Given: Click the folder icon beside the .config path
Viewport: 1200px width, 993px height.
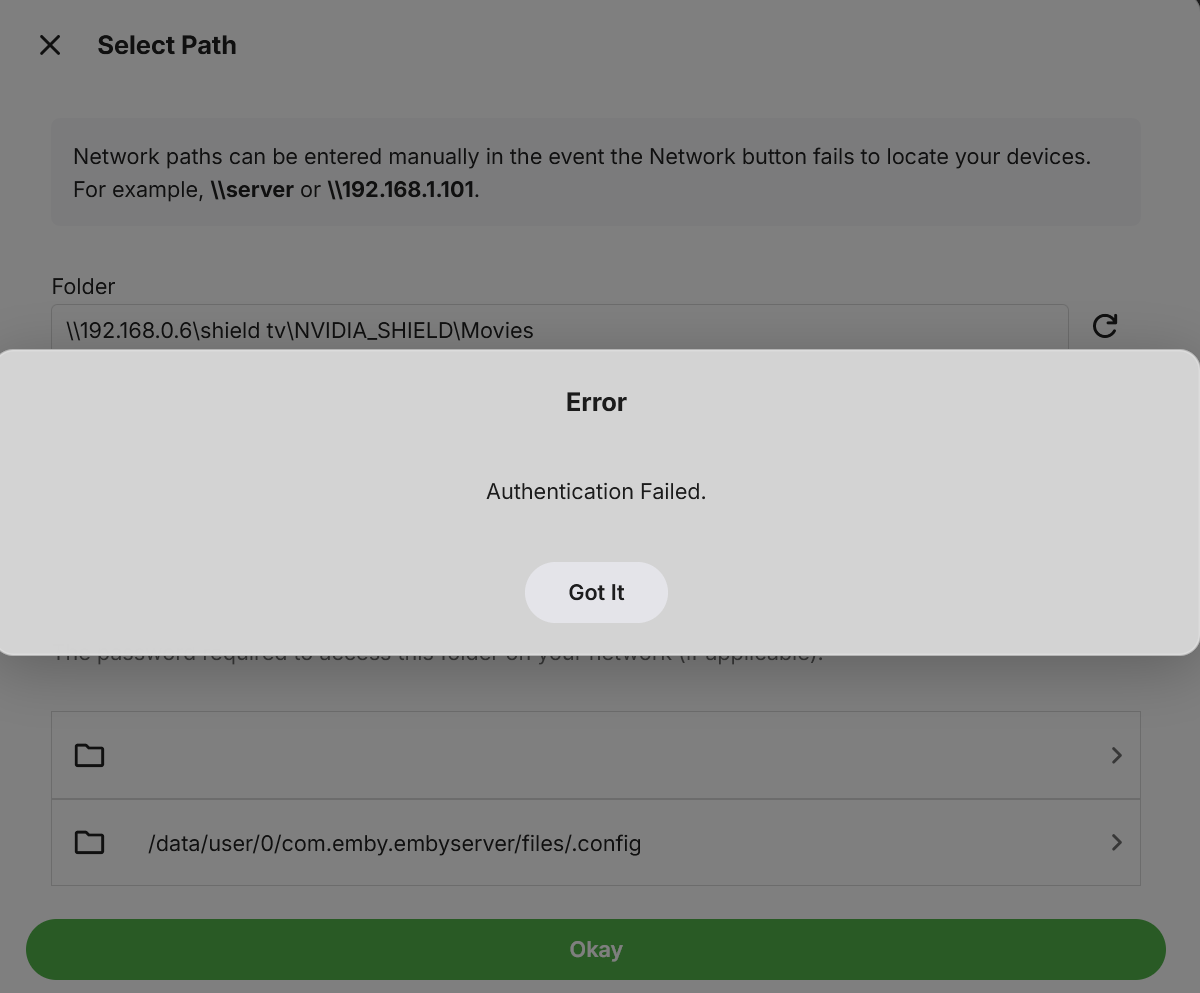Looking at the screenshot, I should 89,842.
